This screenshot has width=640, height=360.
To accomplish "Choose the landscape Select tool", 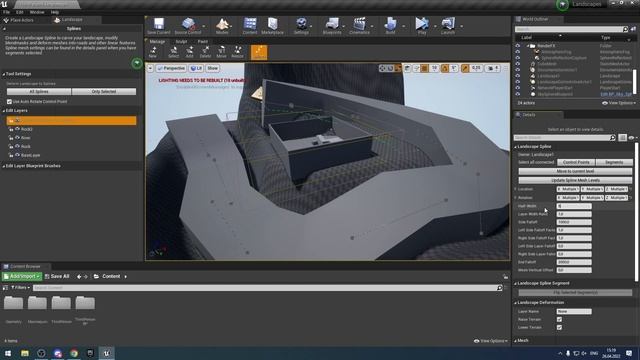I will pos(173,52).
